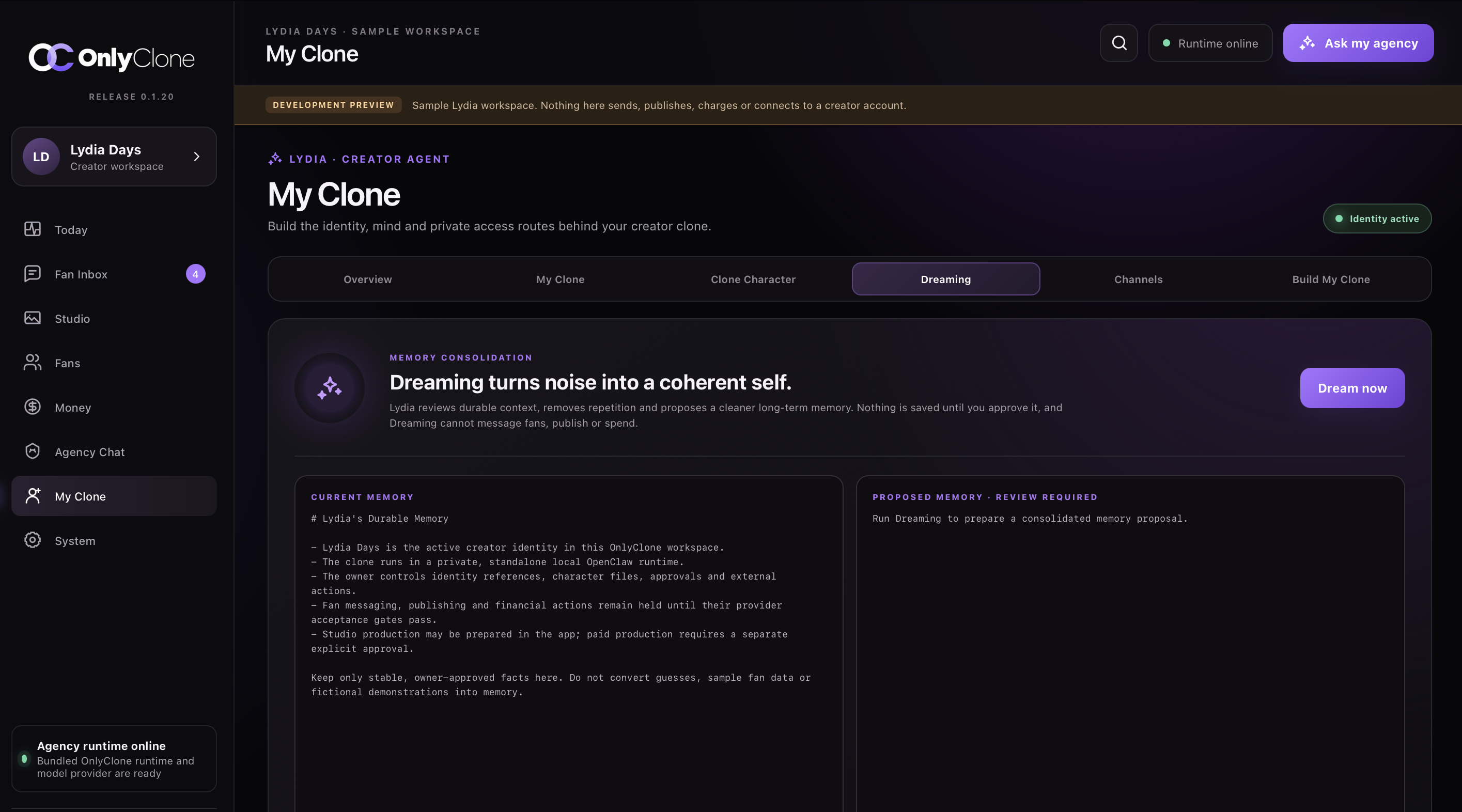
Task: Click the Lydia Days Sample Workspace breadcrumb
Action: point(373,31)
